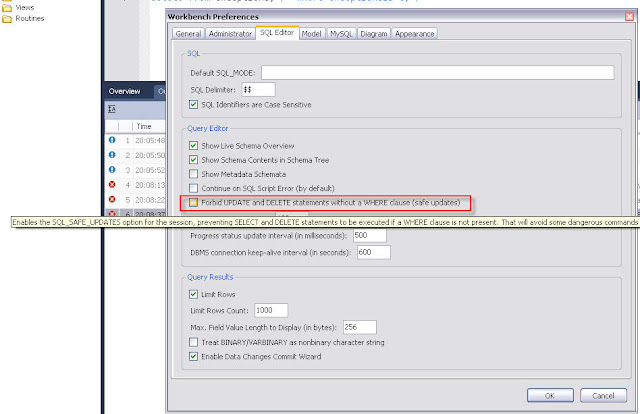Go to the Appearance tab
Image resolution: width=640 pixels, height=414 pixels.
pos(414,34)
